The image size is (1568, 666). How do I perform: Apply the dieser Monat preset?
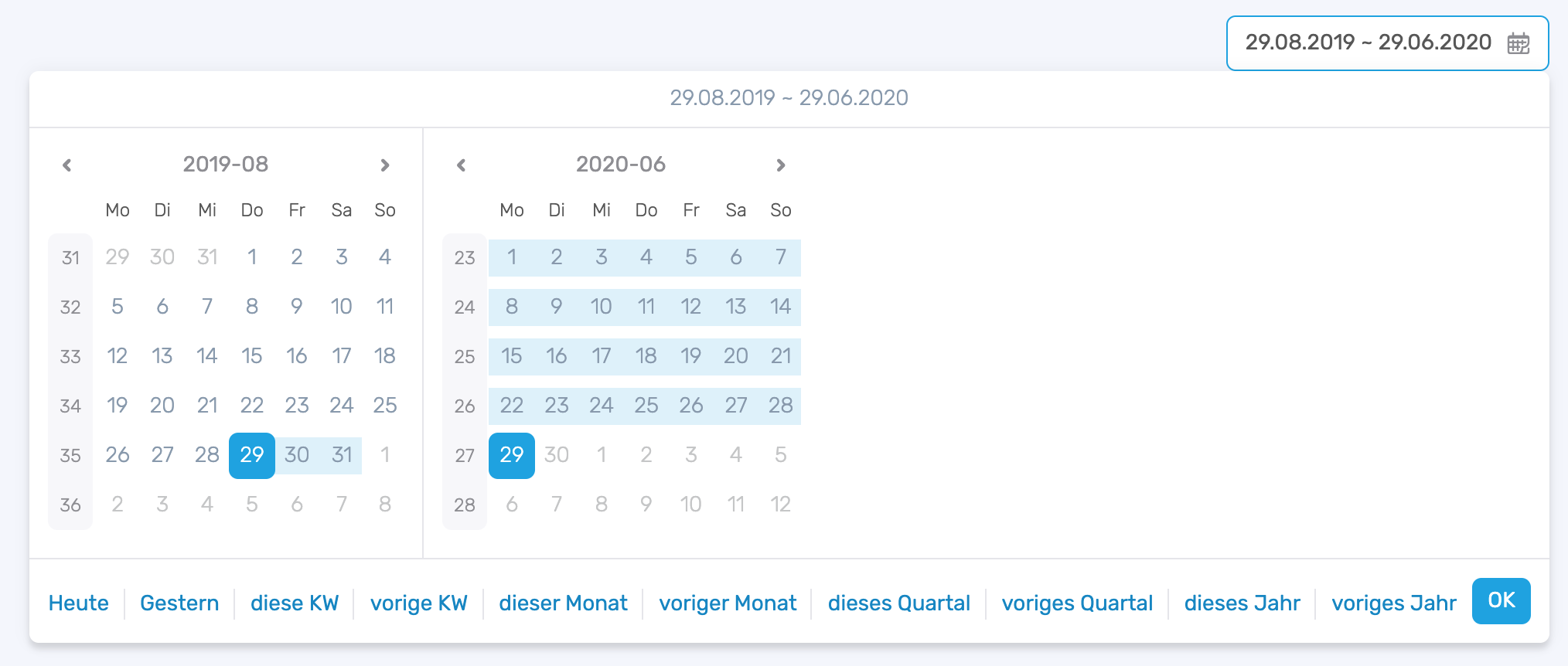(x=563, y=603)
